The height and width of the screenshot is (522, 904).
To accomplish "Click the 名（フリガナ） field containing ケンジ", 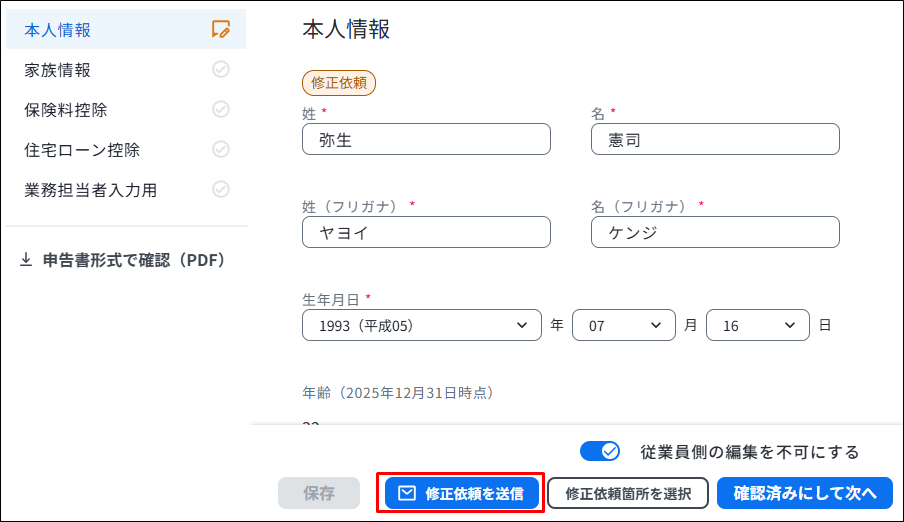I will (715, 232).
